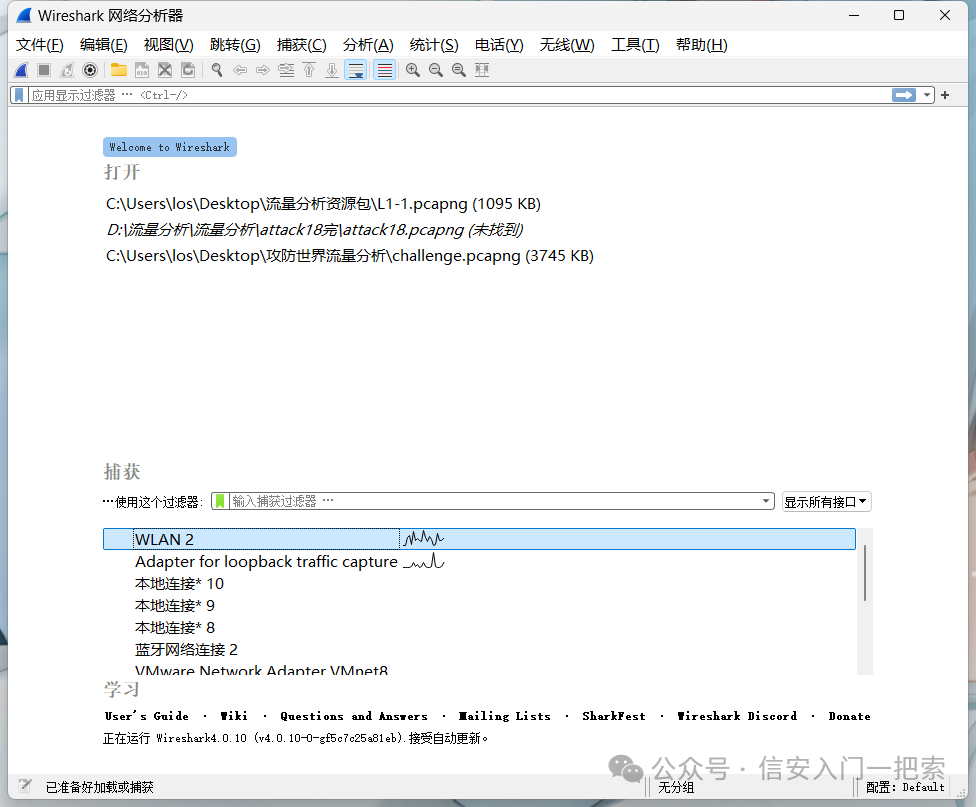Open the 显示所有接口 dropdown
The width and height of the screenshot is (976, 807).
coord(826,502)
